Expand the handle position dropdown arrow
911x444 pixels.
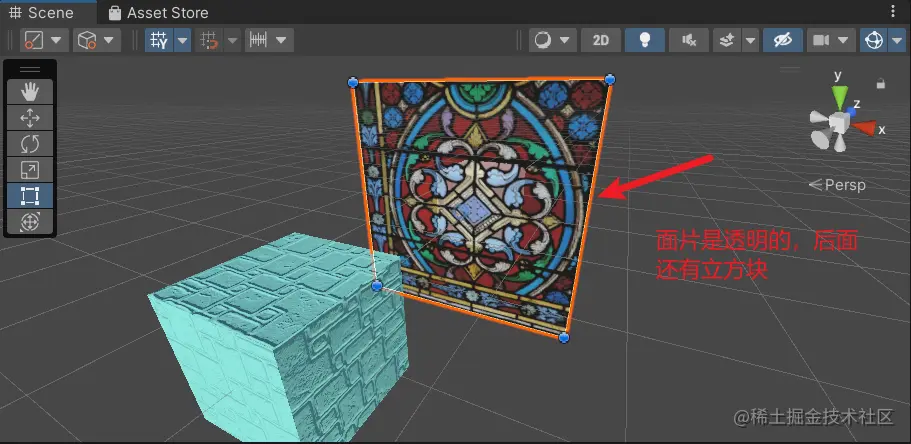click(x=58, y=40)
